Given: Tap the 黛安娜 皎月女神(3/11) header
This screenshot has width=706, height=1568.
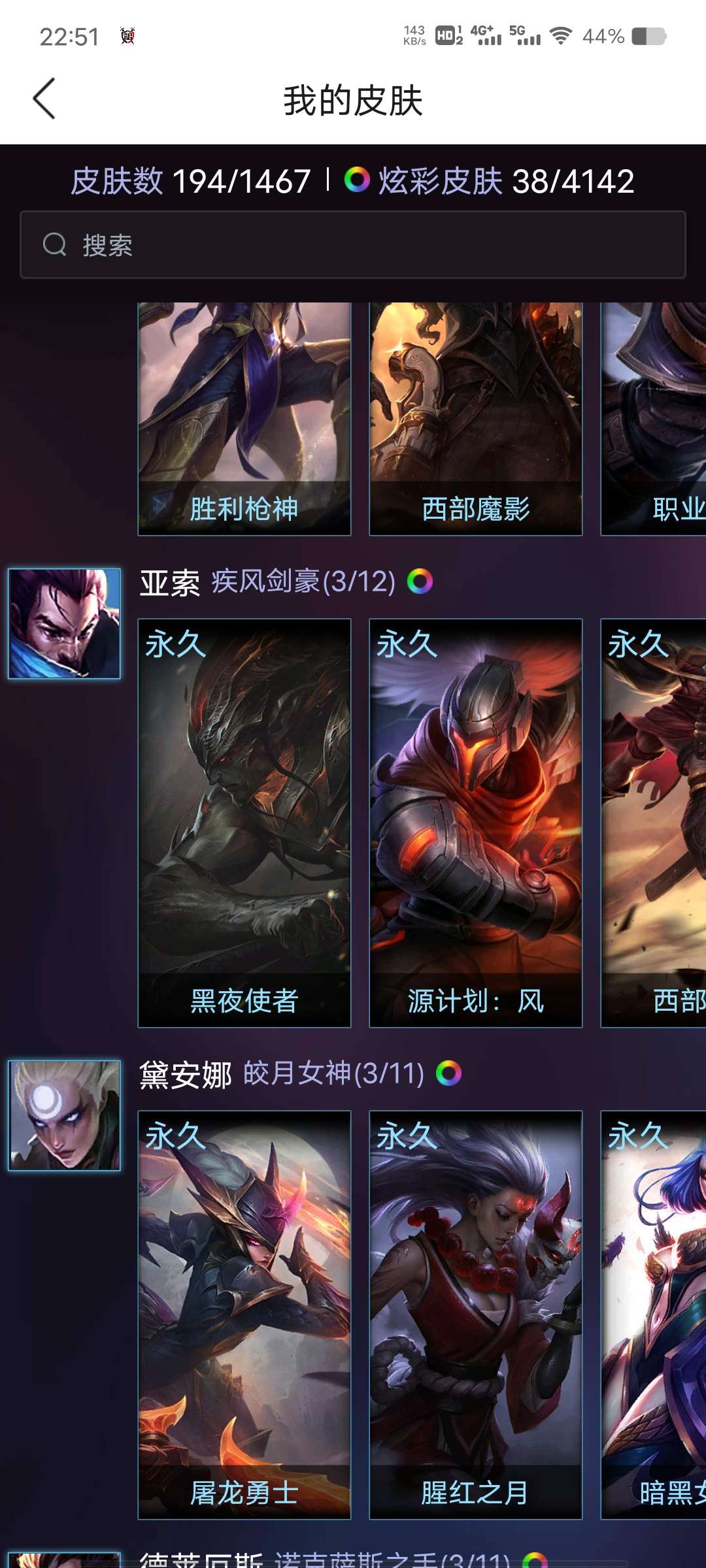Looking at the screenshot, I should (x=282, y=1073).
